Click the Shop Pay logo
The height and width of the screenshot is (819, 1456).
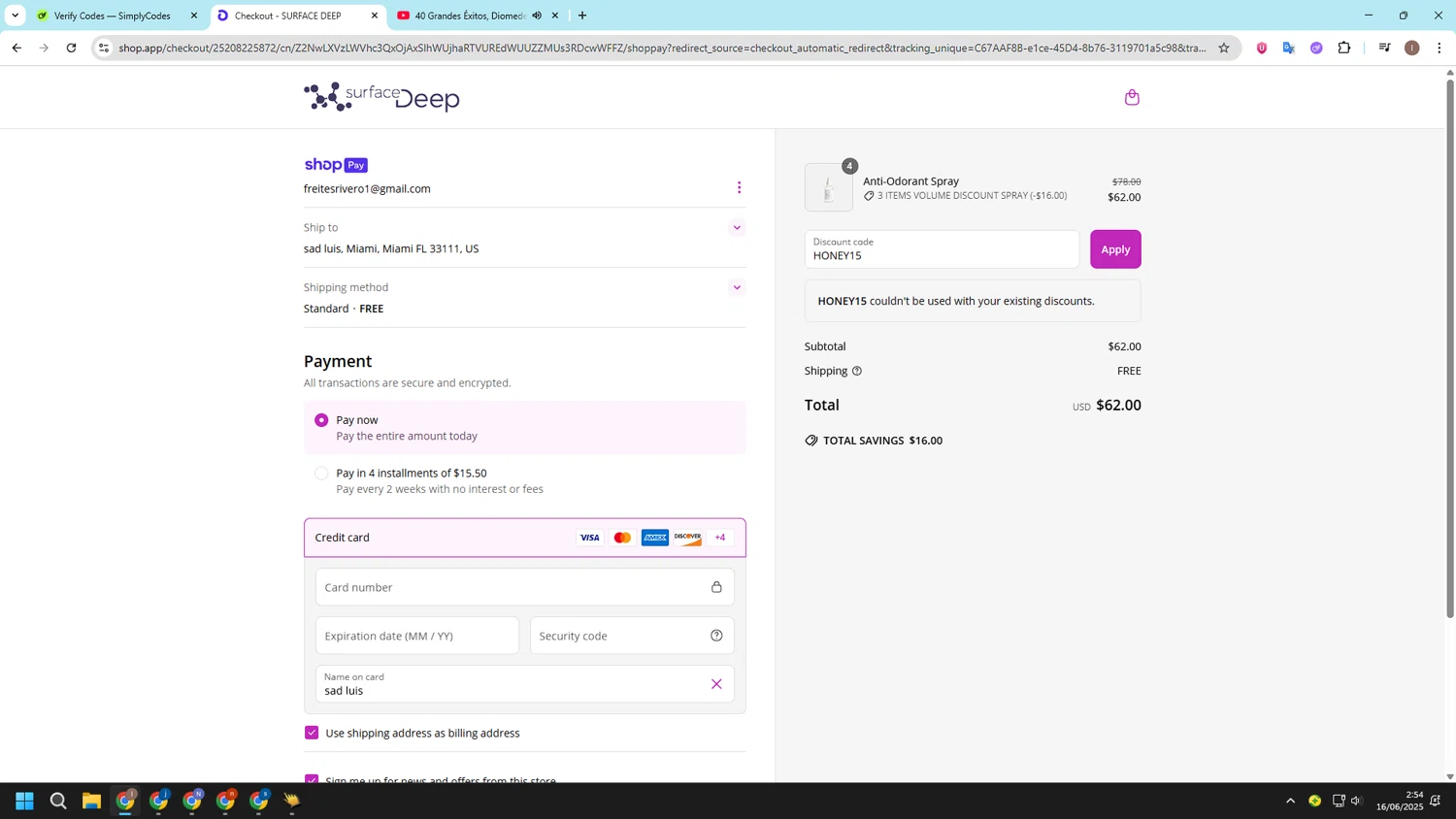pos(336,165)
